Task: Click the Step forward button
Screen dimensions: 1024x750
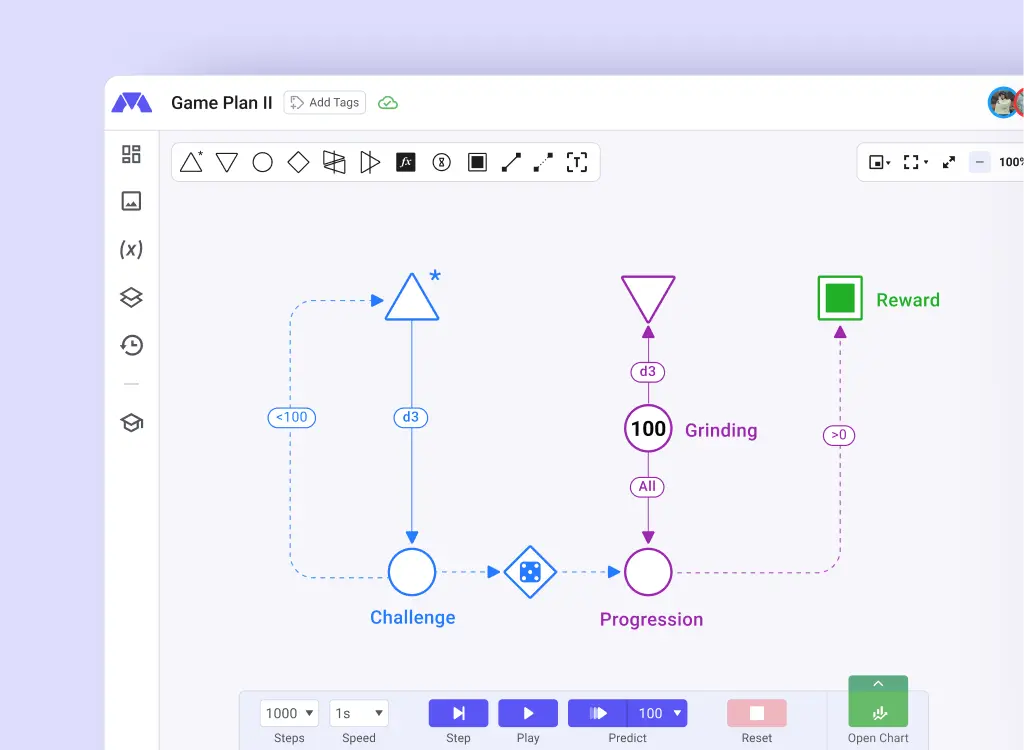Action: pos(458,713)
